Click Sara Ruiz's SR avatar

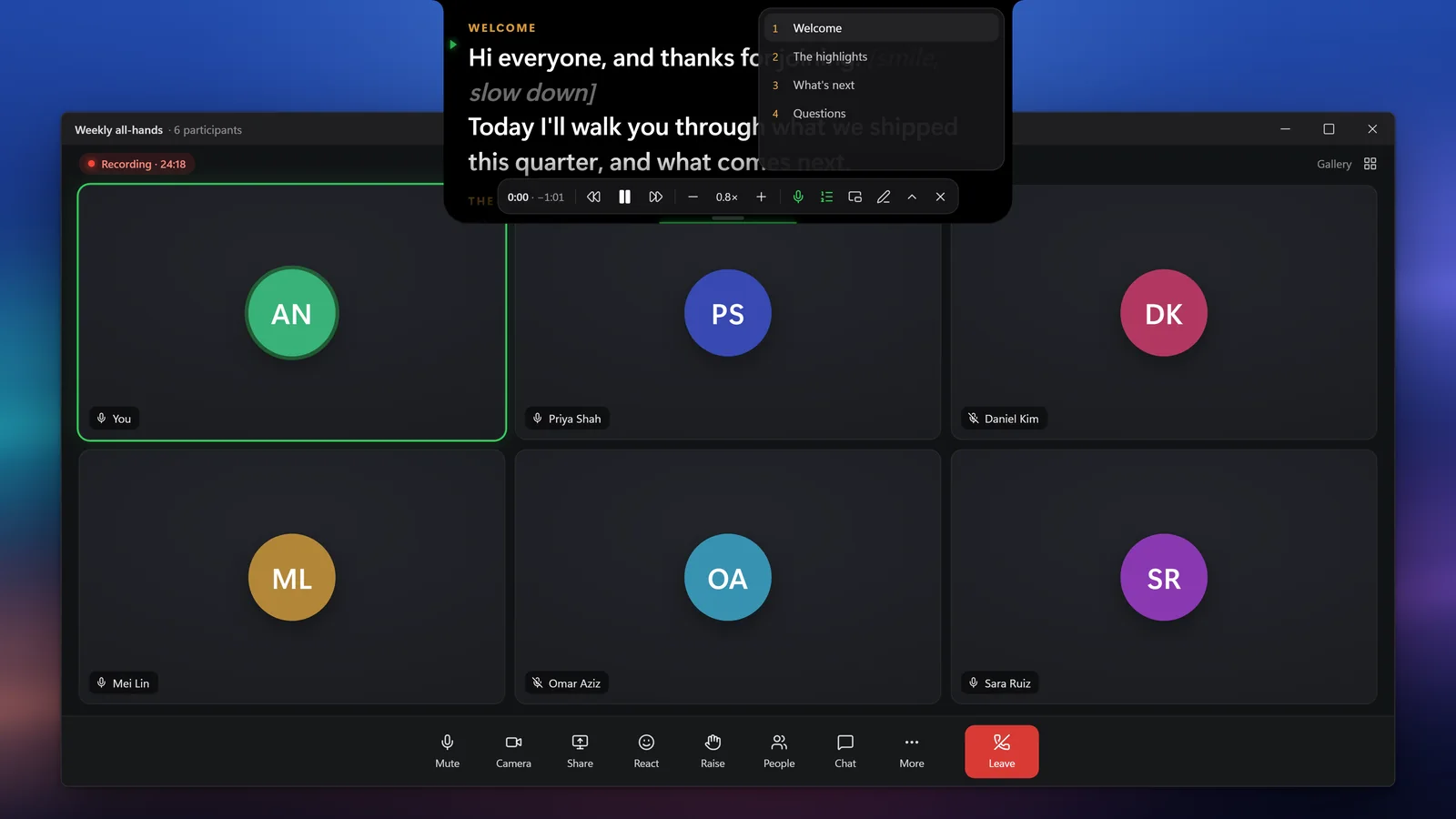(x=1164, y=577)
